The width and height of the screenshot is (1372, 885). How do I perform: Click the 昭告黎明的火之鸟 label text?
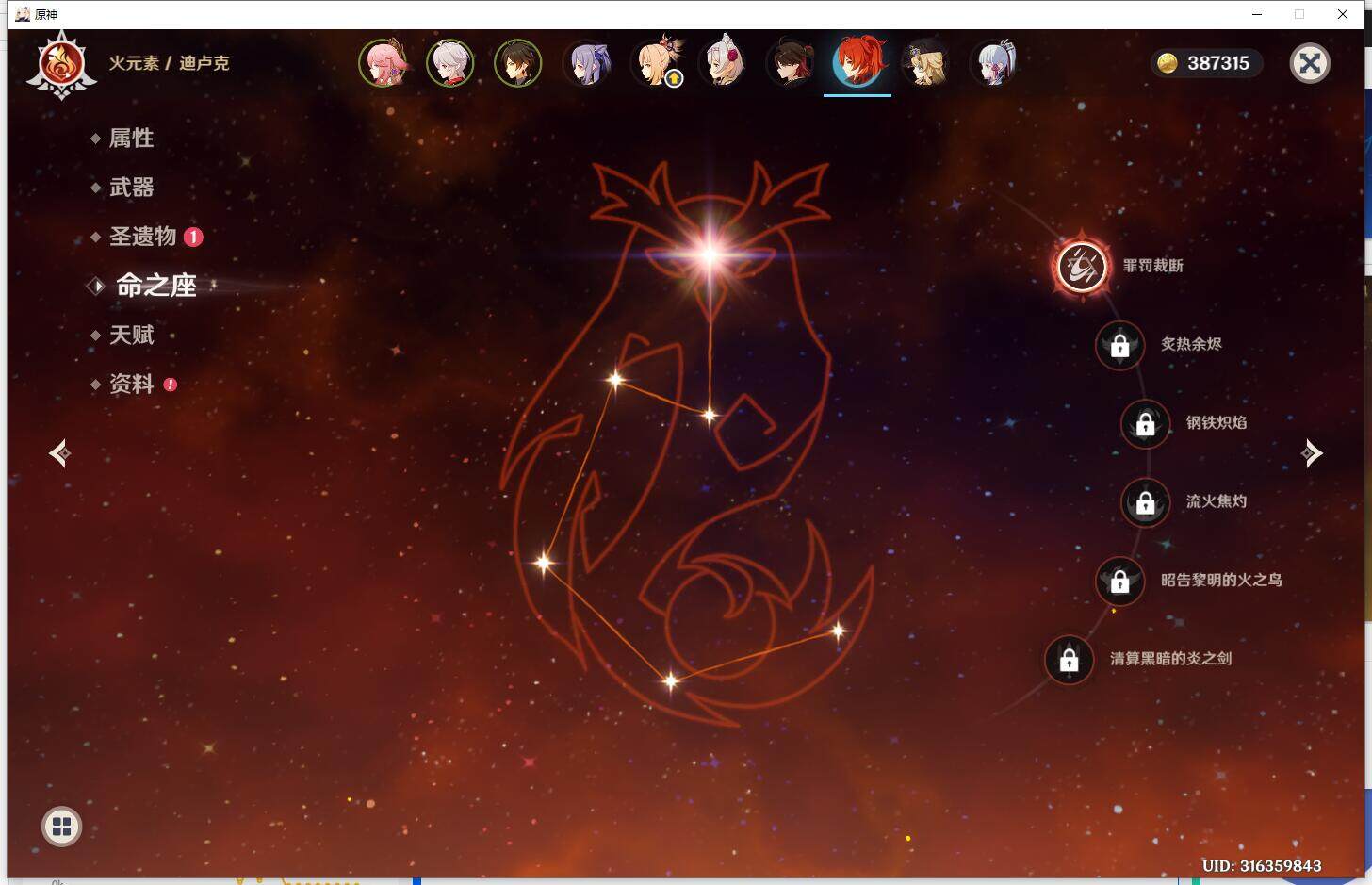point(1221,580)
